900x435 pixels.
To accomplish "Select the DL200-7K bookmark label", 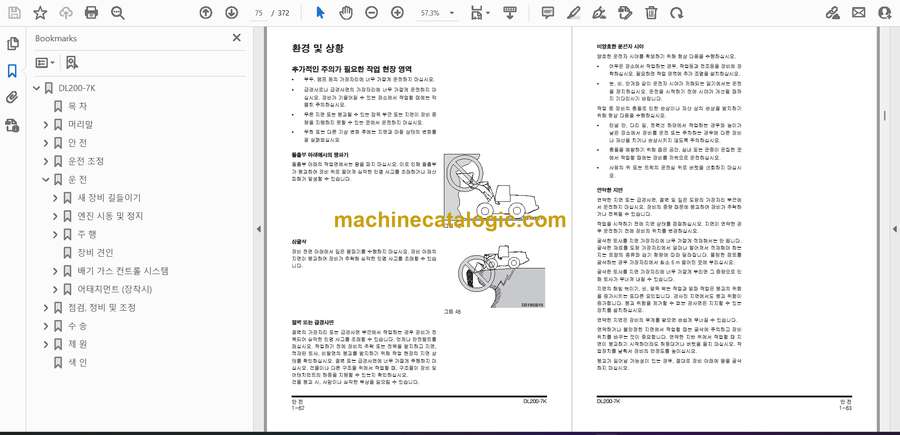I will [x=76, y=88].
